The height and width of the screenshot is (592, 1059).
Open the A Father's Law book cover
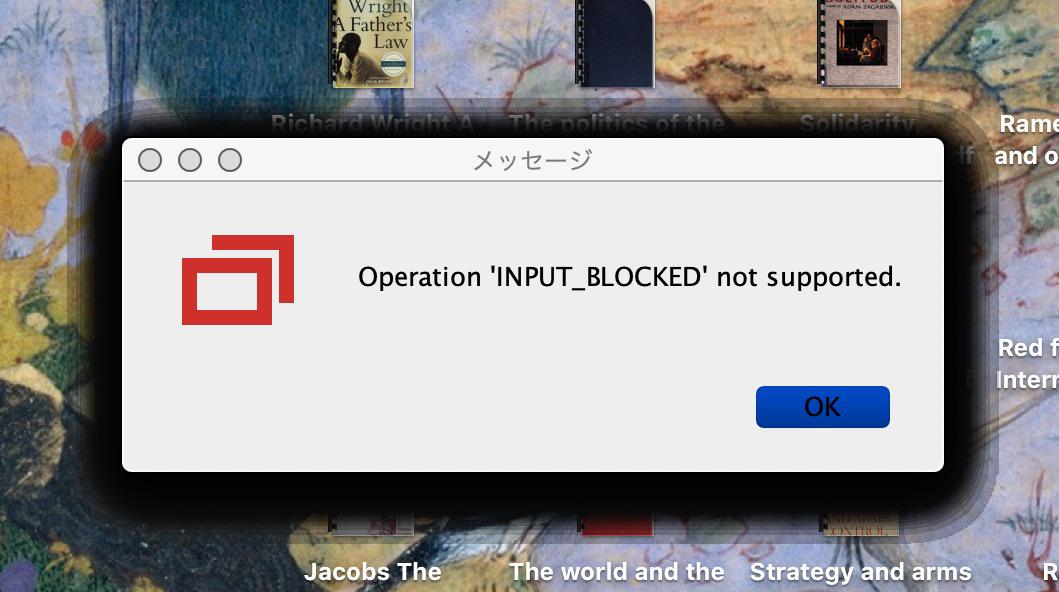coord(372,44)
